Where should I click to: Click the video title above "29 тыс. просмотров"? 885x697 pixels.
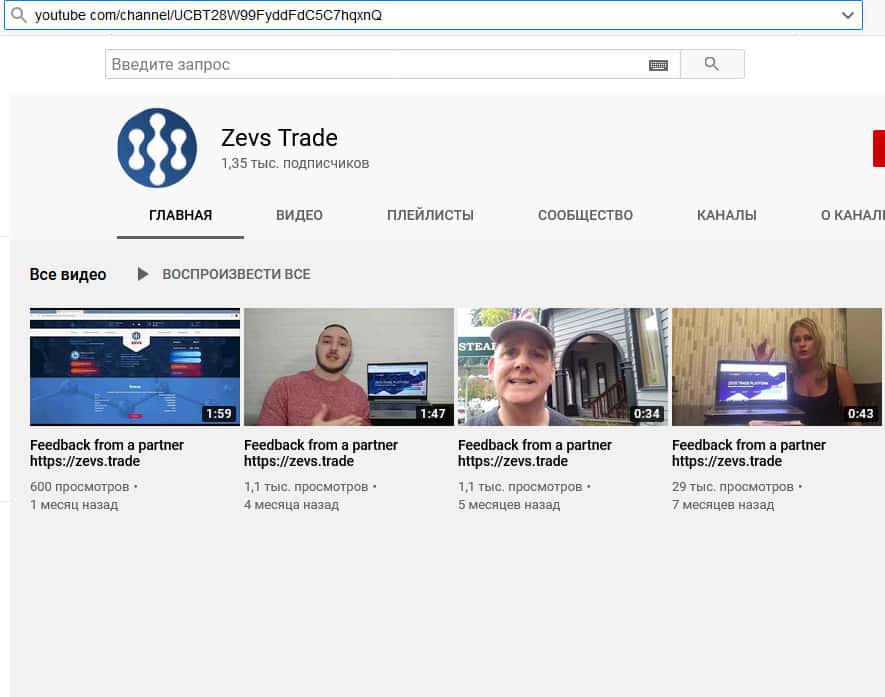pos(749,453)
